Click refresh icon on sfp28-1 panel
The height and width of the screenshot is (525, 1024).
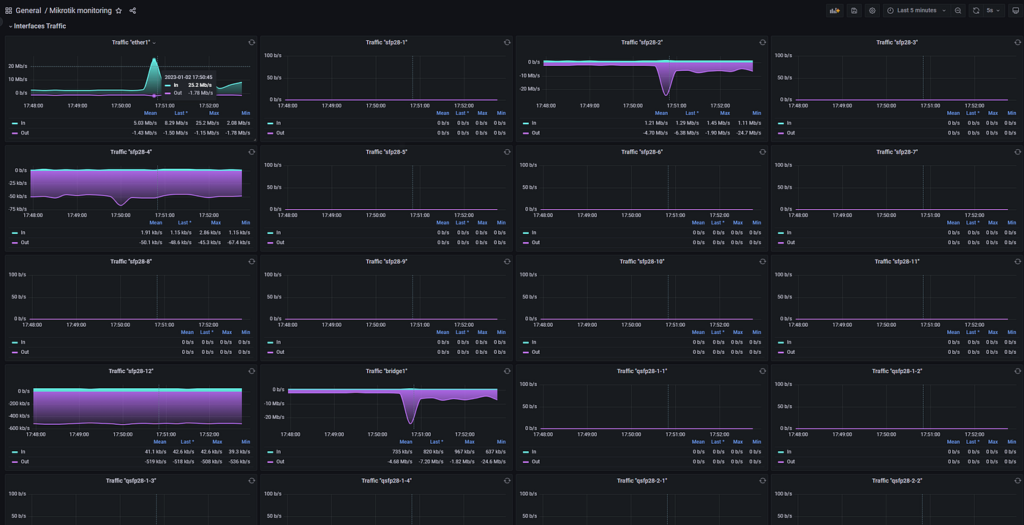(x=507, y=42)
